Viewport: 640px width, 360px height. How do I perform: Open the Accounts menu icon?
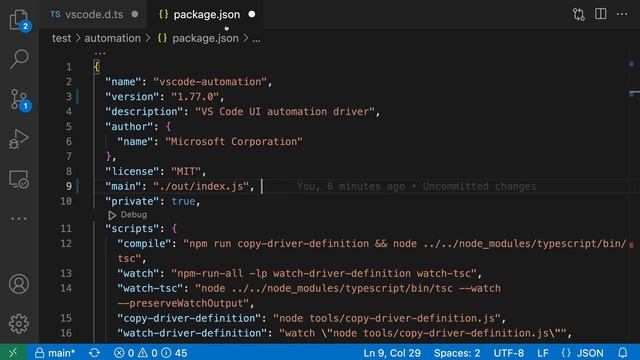19,284
